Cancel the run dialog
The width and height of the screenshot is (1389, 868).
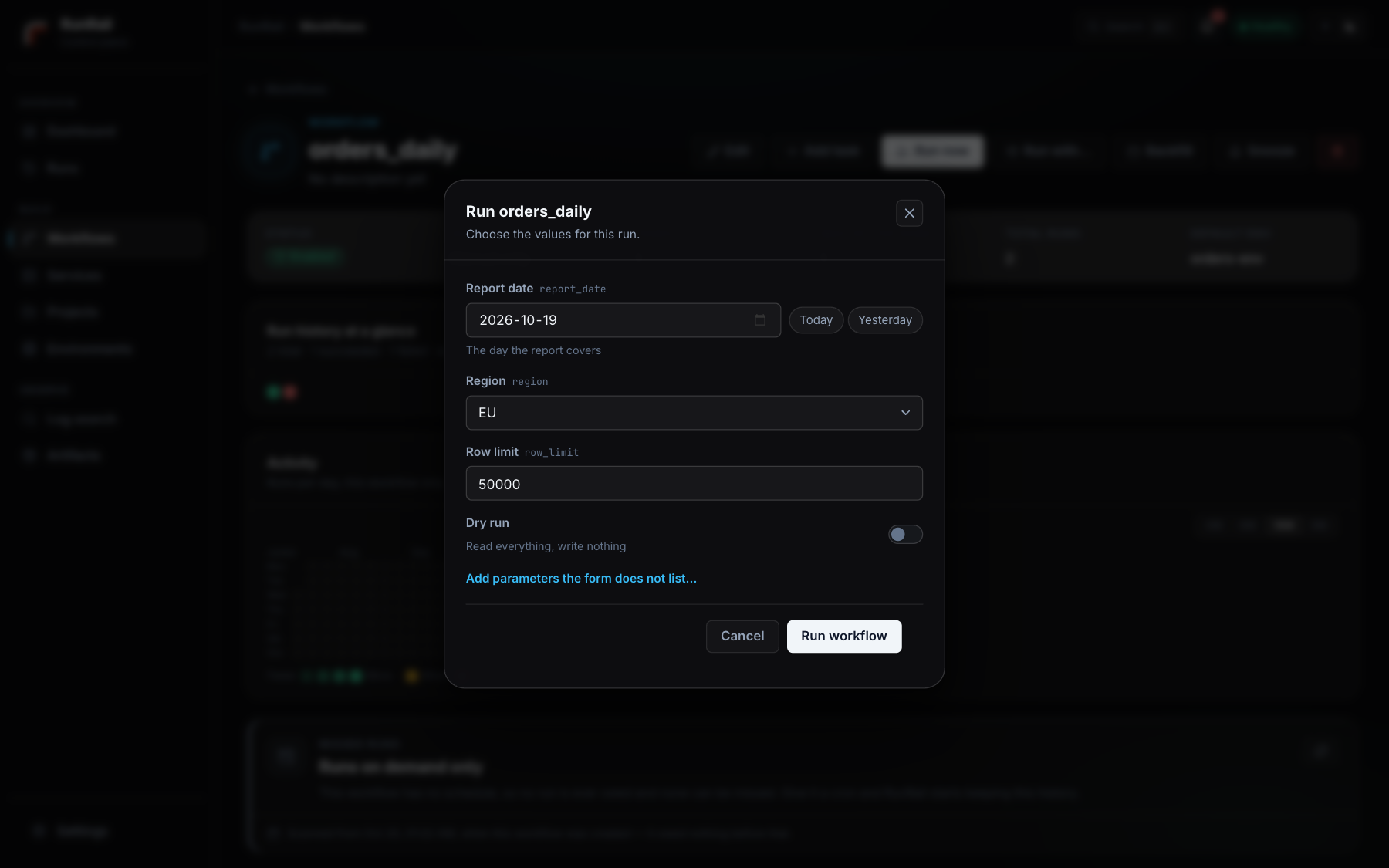[x=742, y=637]
